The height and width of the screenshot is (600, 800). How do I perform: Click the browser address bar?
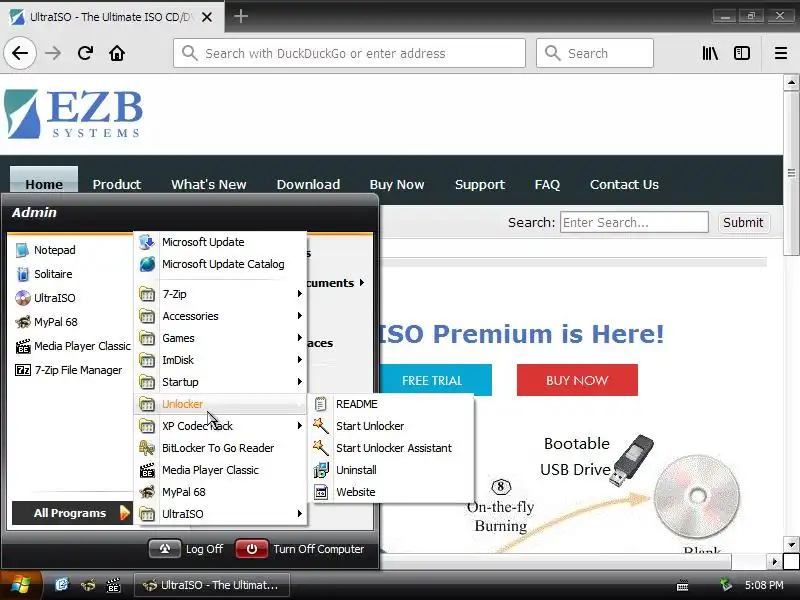pyautogui.click(x=349, y=53)
